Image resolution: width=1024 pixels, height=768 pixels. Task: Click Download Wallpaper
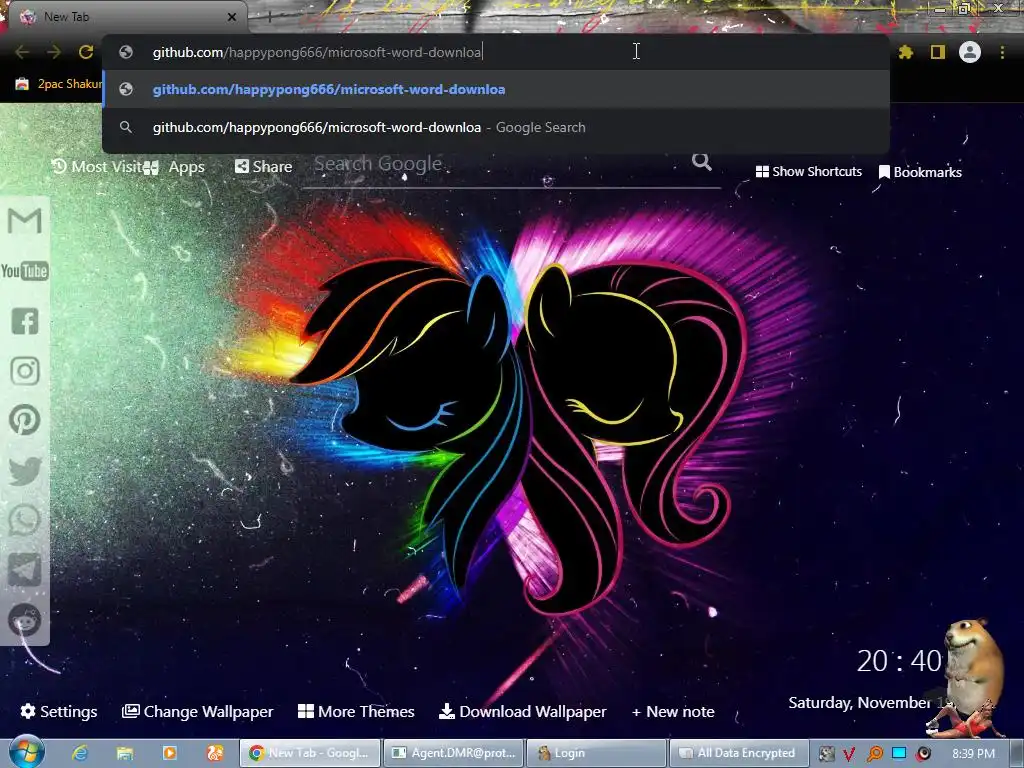click(522, 711)
